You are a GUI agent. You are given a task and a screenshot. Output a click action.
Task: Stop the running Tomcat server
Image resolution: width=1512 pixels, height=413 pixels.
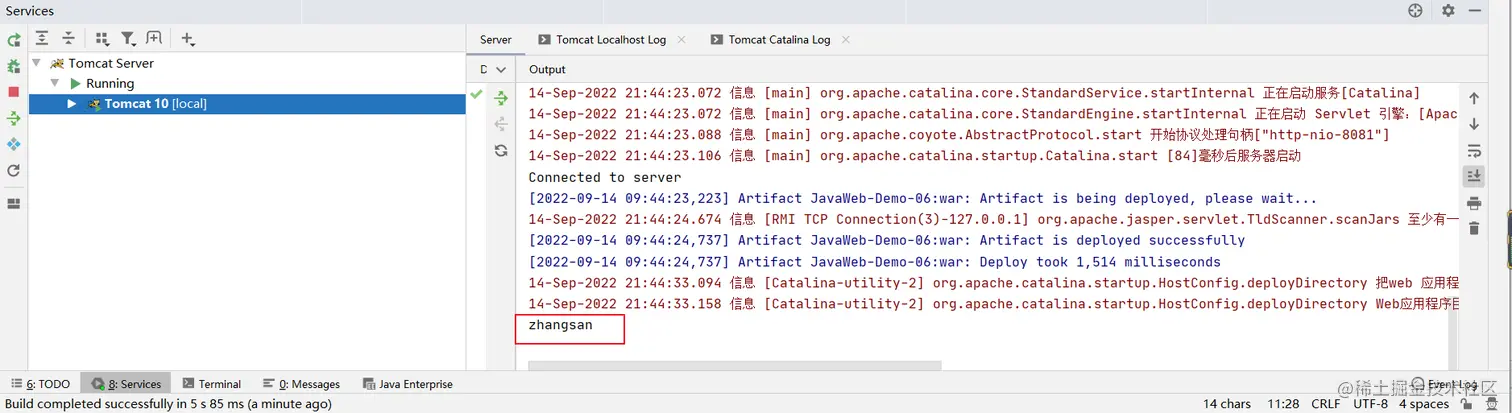coord(14,92)
